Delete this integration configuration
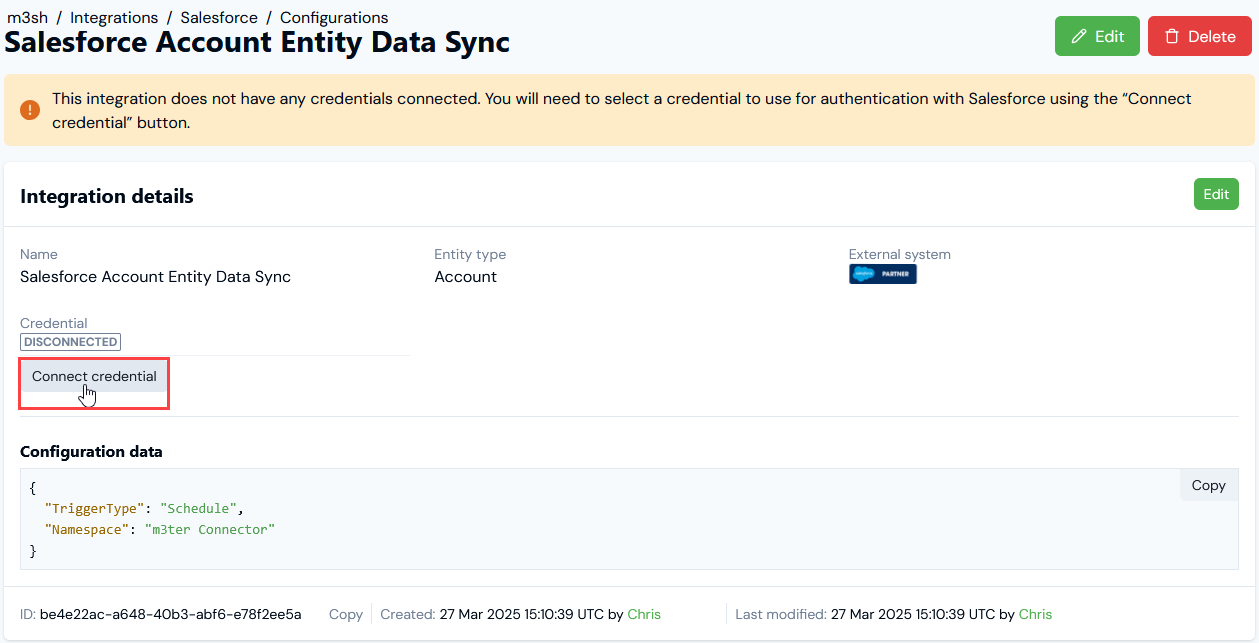Viewport: 1259px width, 643px height. 1199,36
